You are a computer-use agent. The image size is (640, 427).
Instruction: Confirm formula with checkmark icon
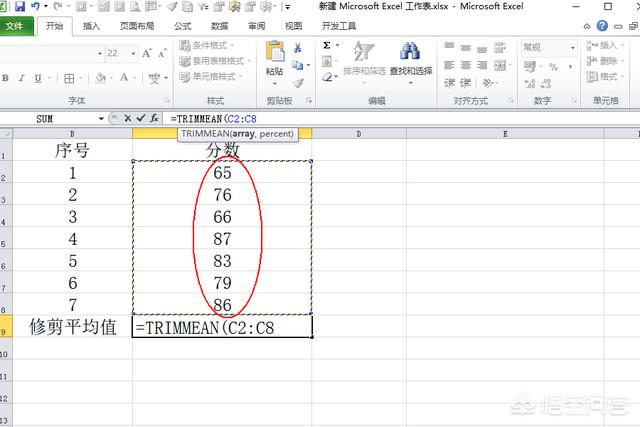coord(141,118)
